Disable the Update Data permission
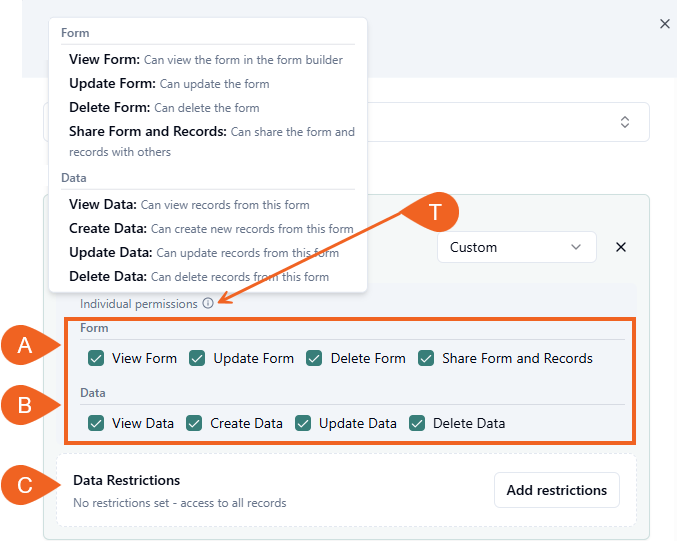677x541 pixels. (x=303, y=423)
